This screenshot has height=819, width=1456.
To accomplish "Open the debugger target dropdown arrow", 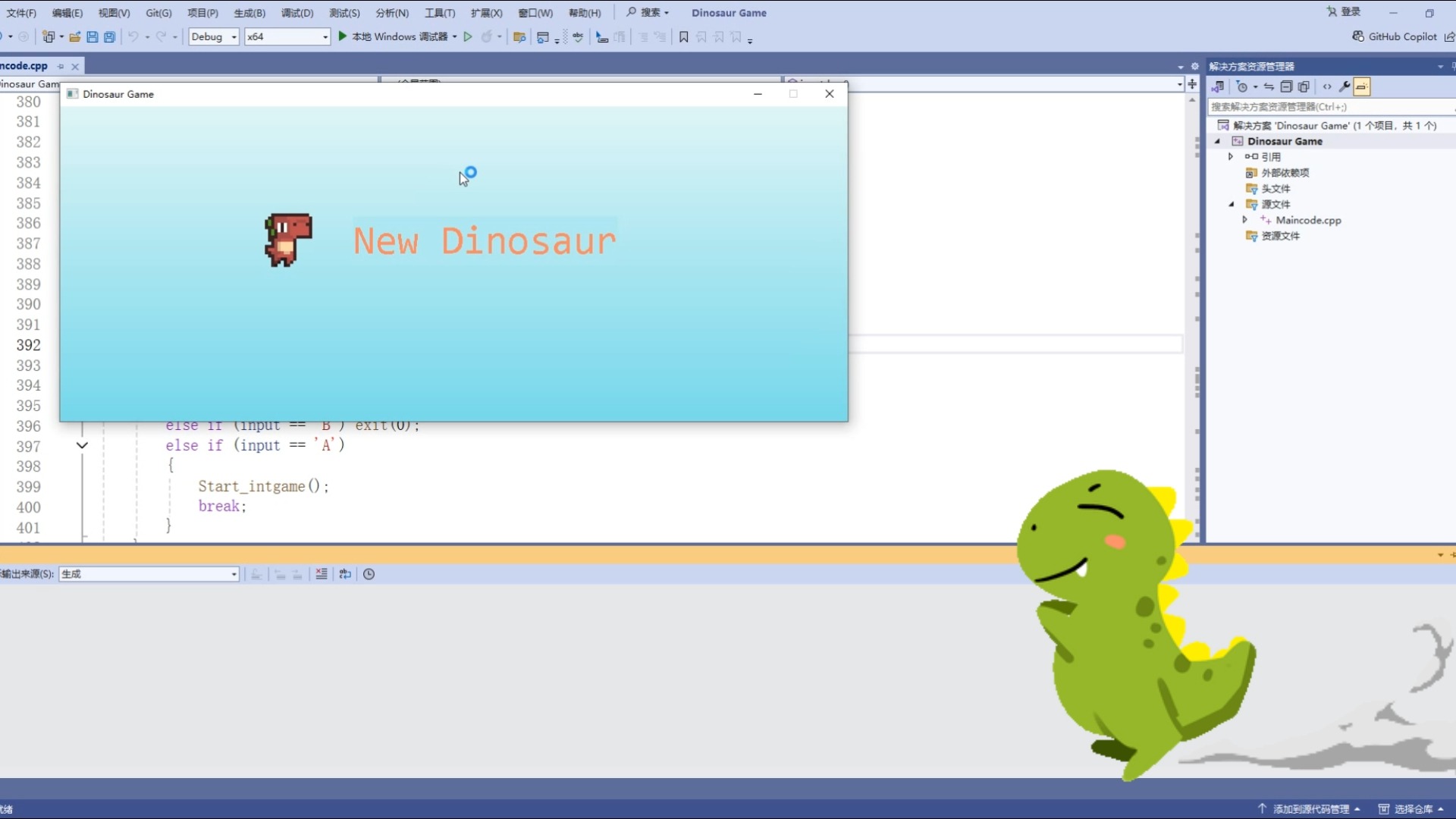I will pyautogui.click(x=455, y=36).
